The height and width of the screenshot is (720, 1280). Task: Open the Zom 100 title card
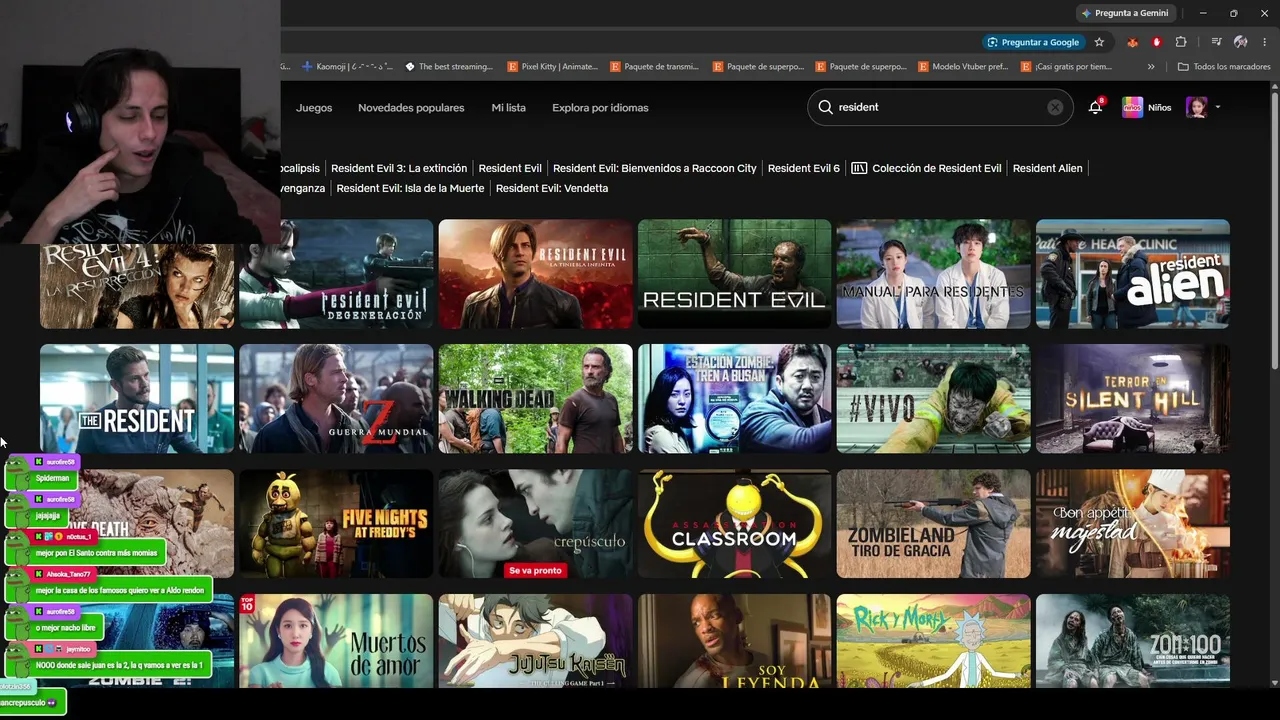pos(1133,641)
